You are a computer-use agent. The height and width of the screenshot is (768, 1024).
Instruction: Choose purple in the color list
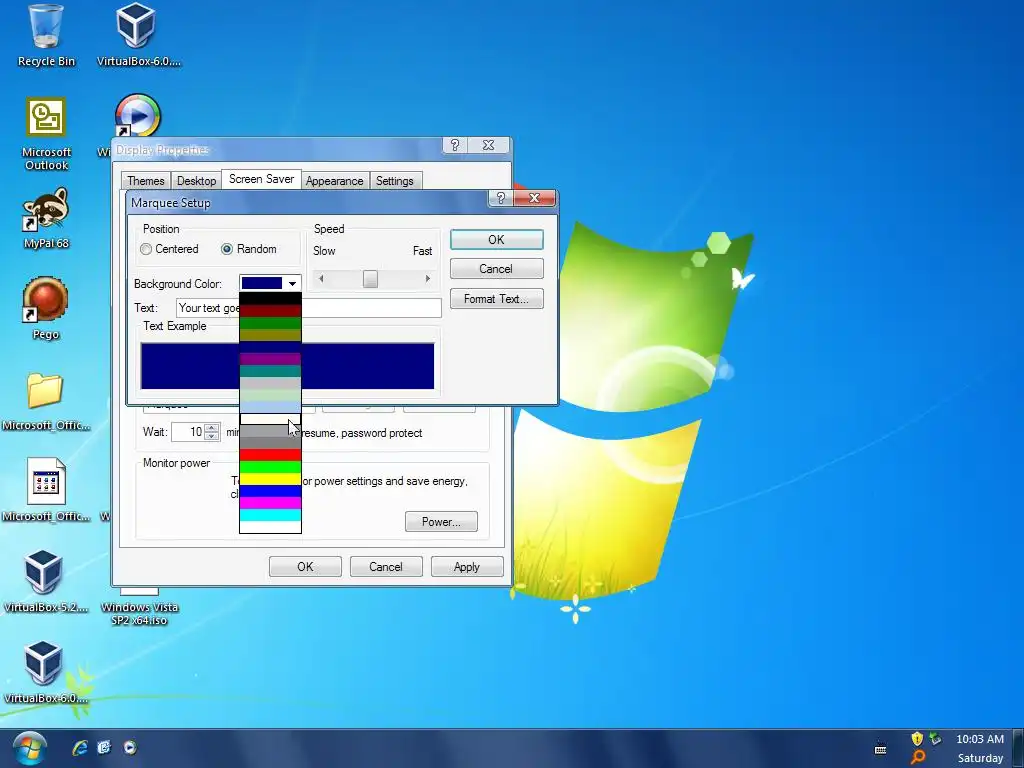[x=270, y=359]
